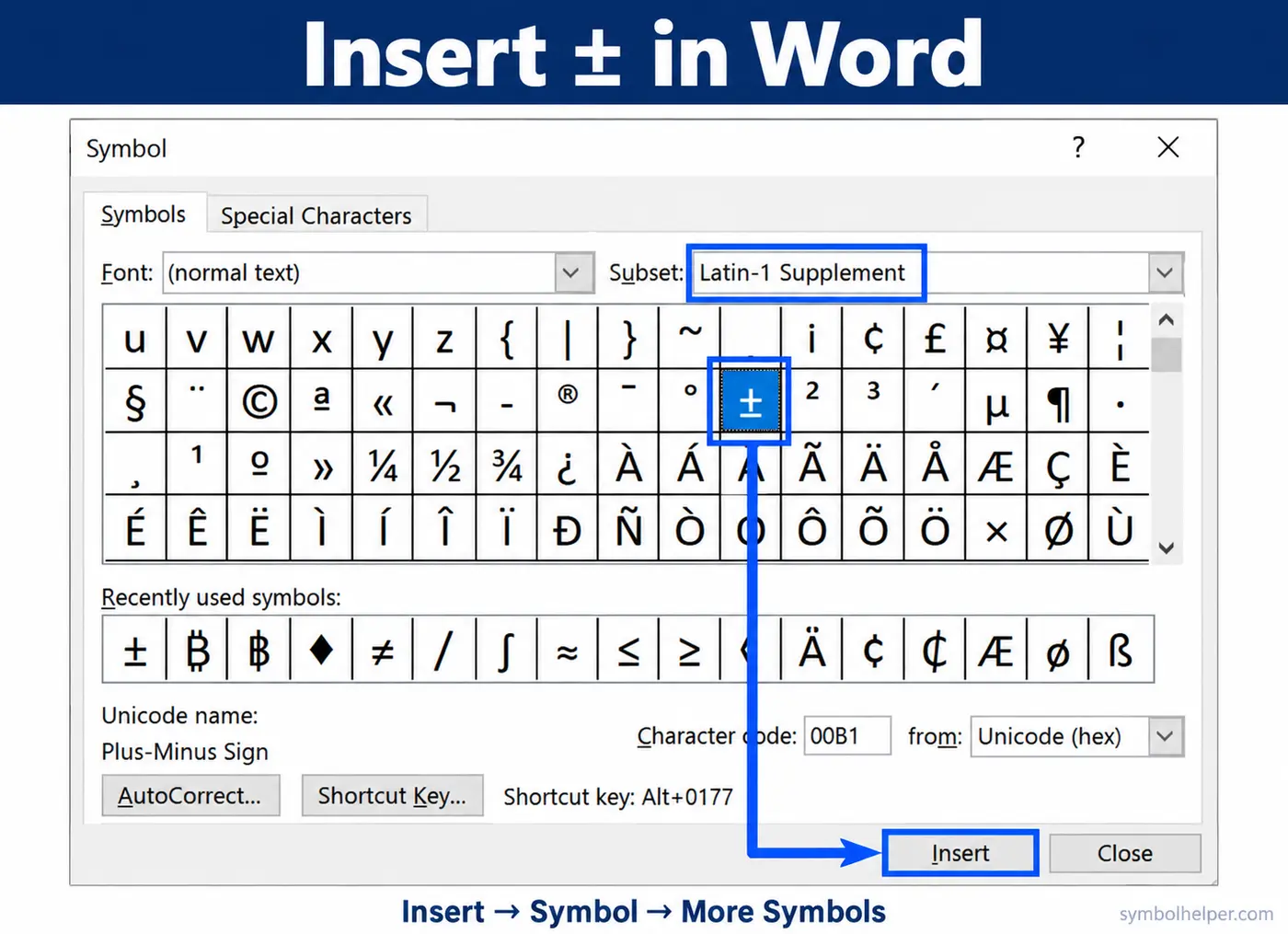Select the degree ° symbol

(690, 402)
